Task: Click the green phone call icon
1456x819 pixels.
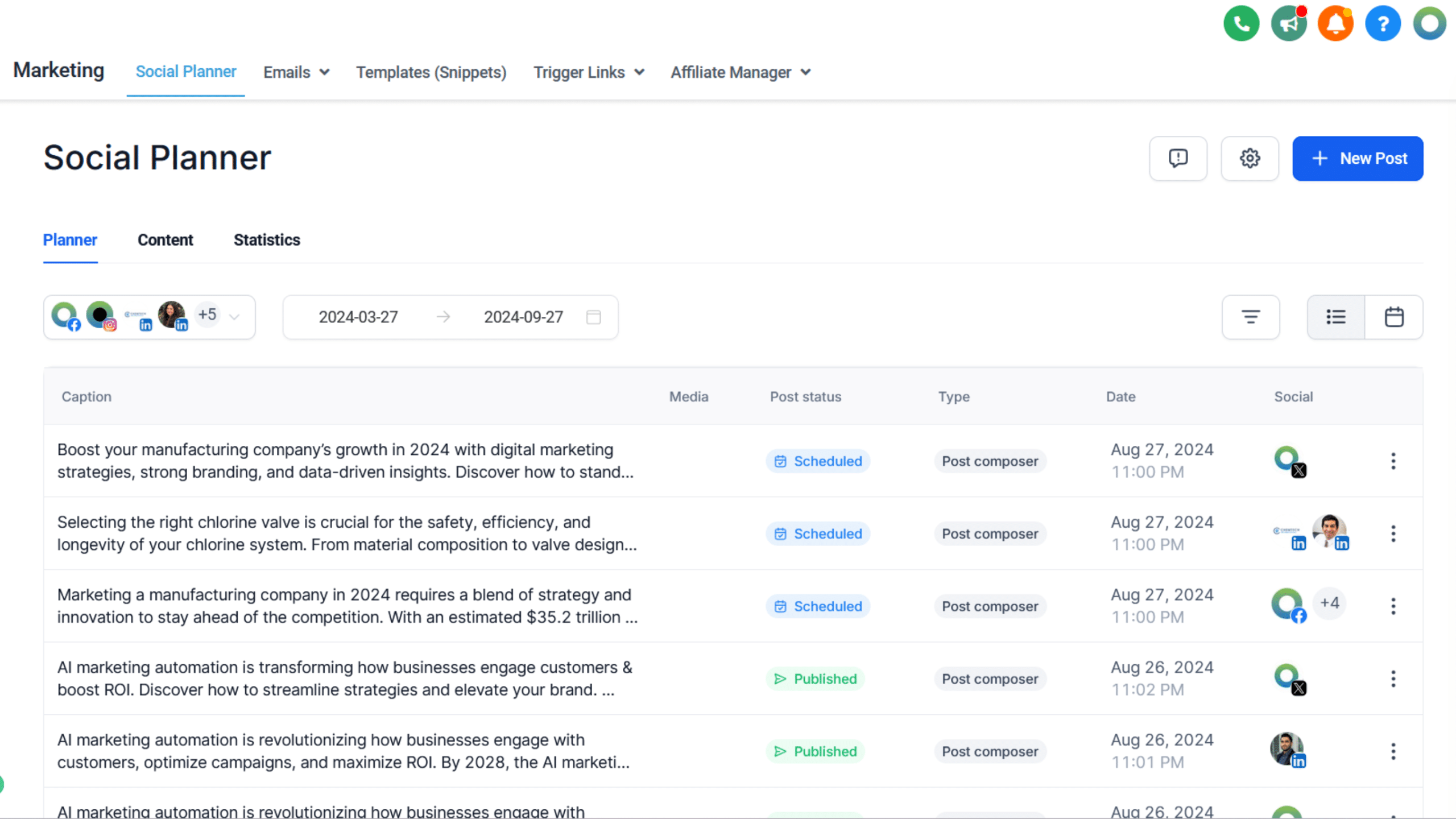Action: [x=1241, y=24]
